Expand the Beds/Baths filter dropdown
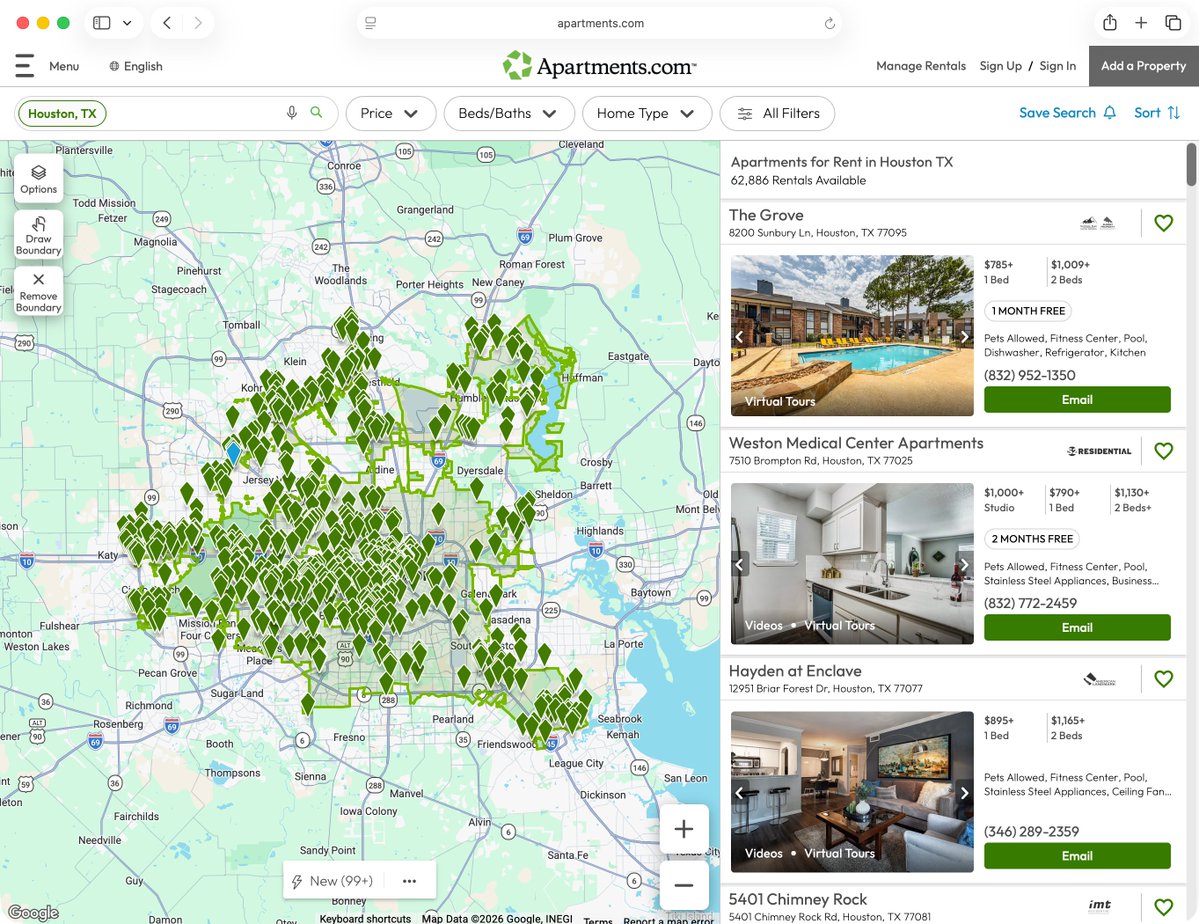This screenshot has width=1199, height=924. click(x=509, y=113)
